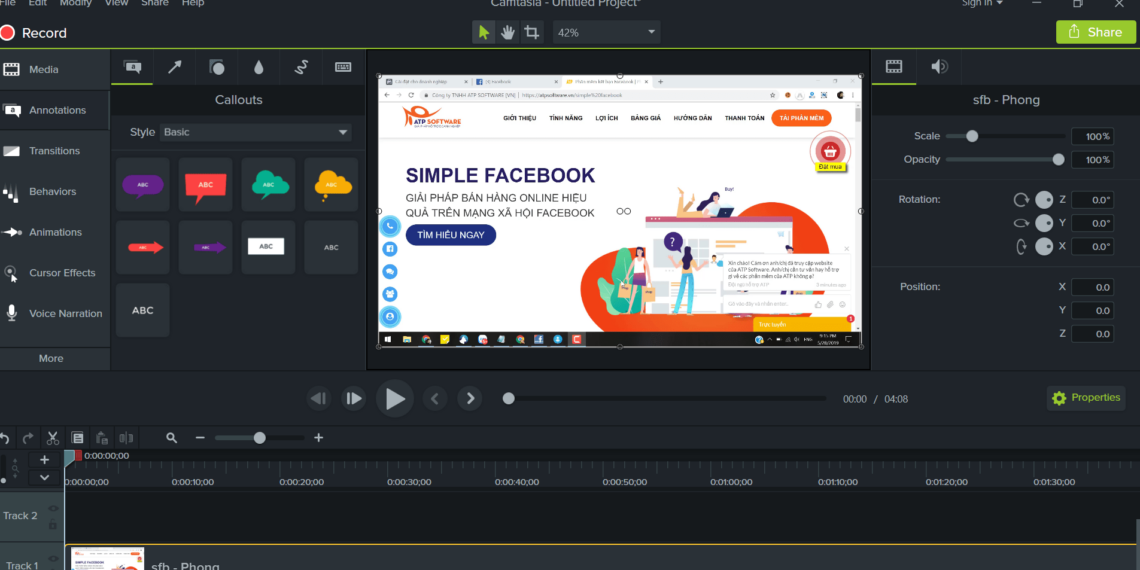This screenshot has width=1140, height=570.
Task: Click the timeline zoom magnifier icon
Action: (172, 438)
